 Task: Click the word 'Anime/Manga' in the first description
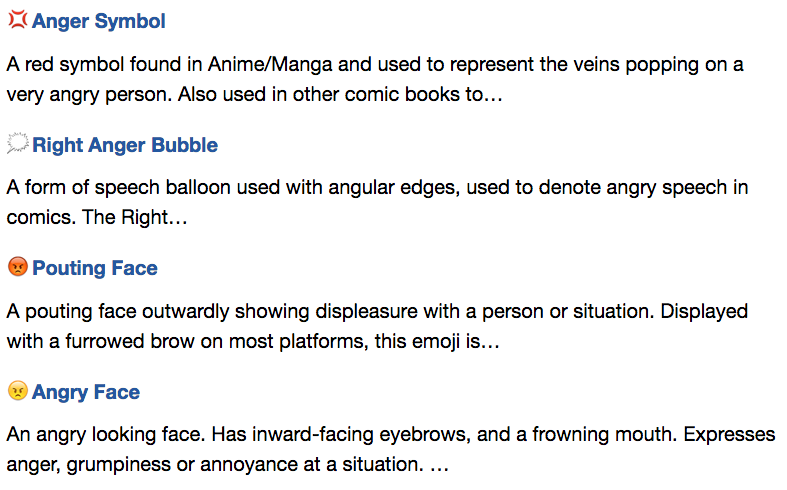click(x=270, y=65)
